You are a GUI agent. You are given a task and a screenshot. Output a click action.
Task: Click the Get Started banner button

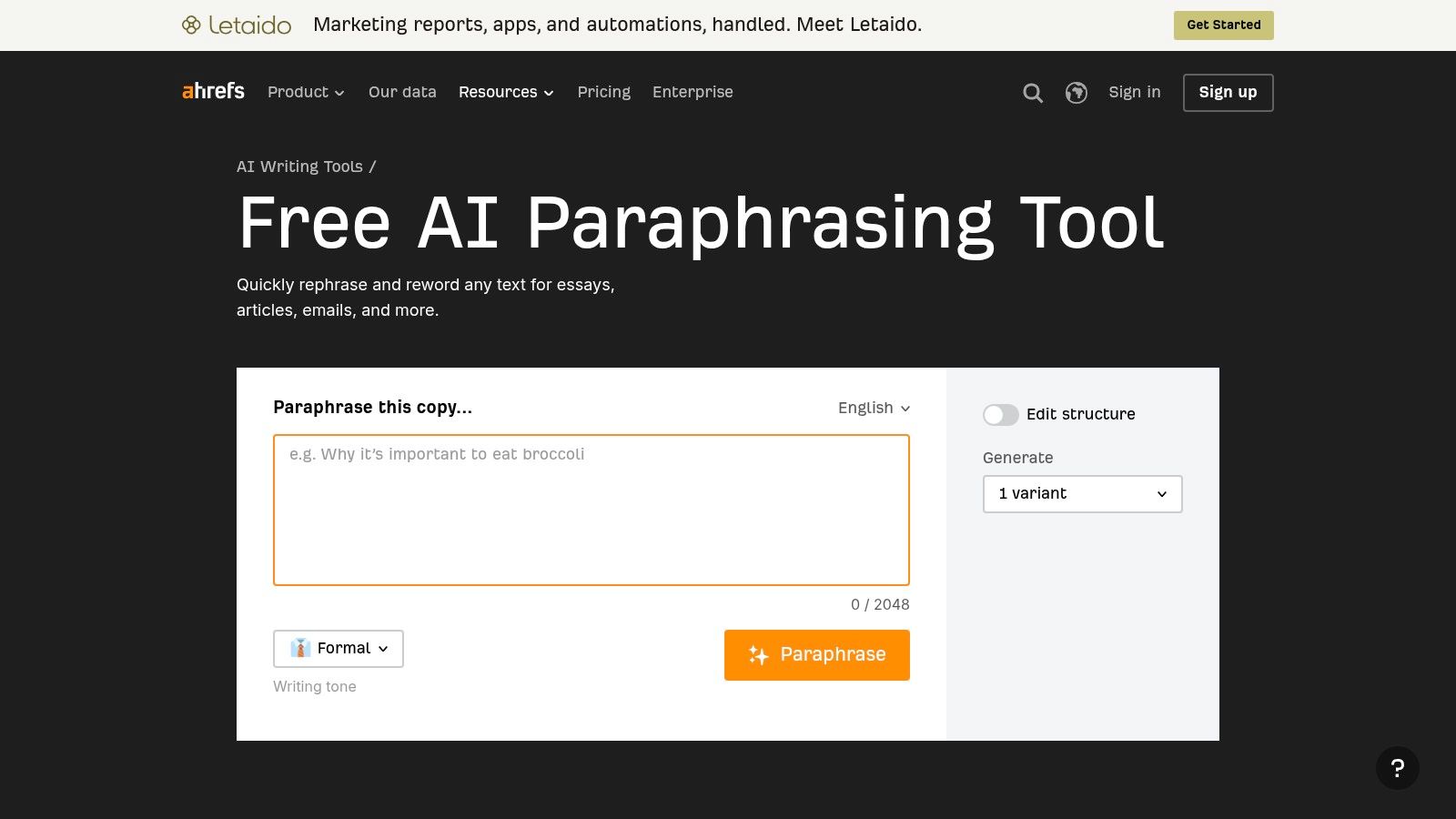1224,25
